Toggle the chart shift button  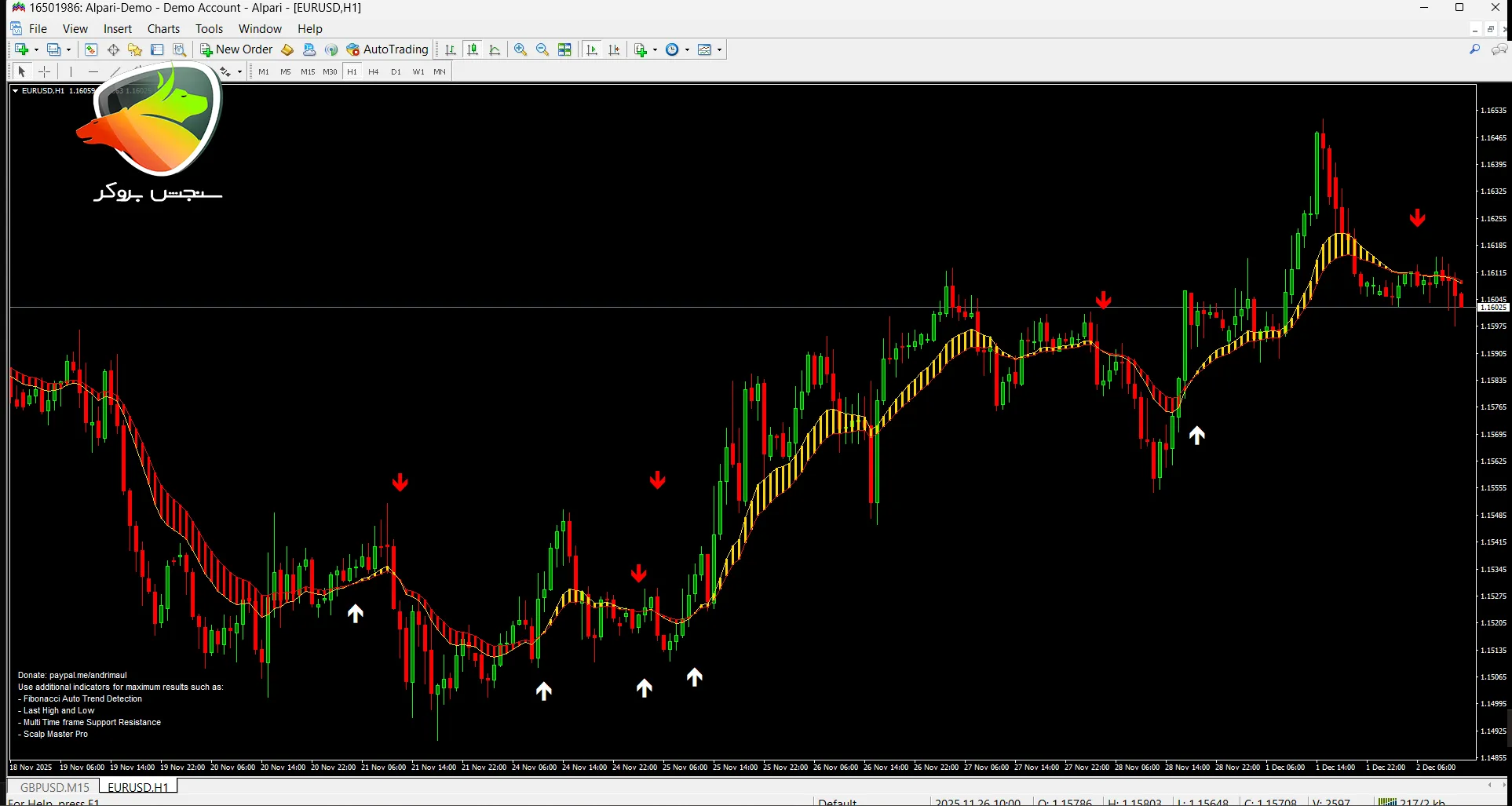614,49
